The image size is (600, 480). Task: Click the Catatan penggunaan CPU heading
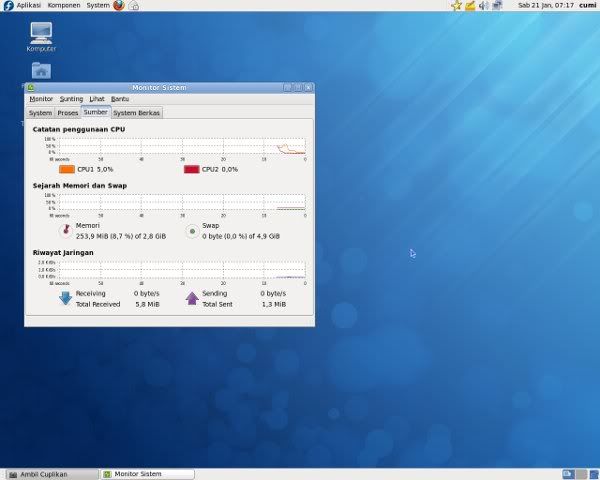coord(79,129)
